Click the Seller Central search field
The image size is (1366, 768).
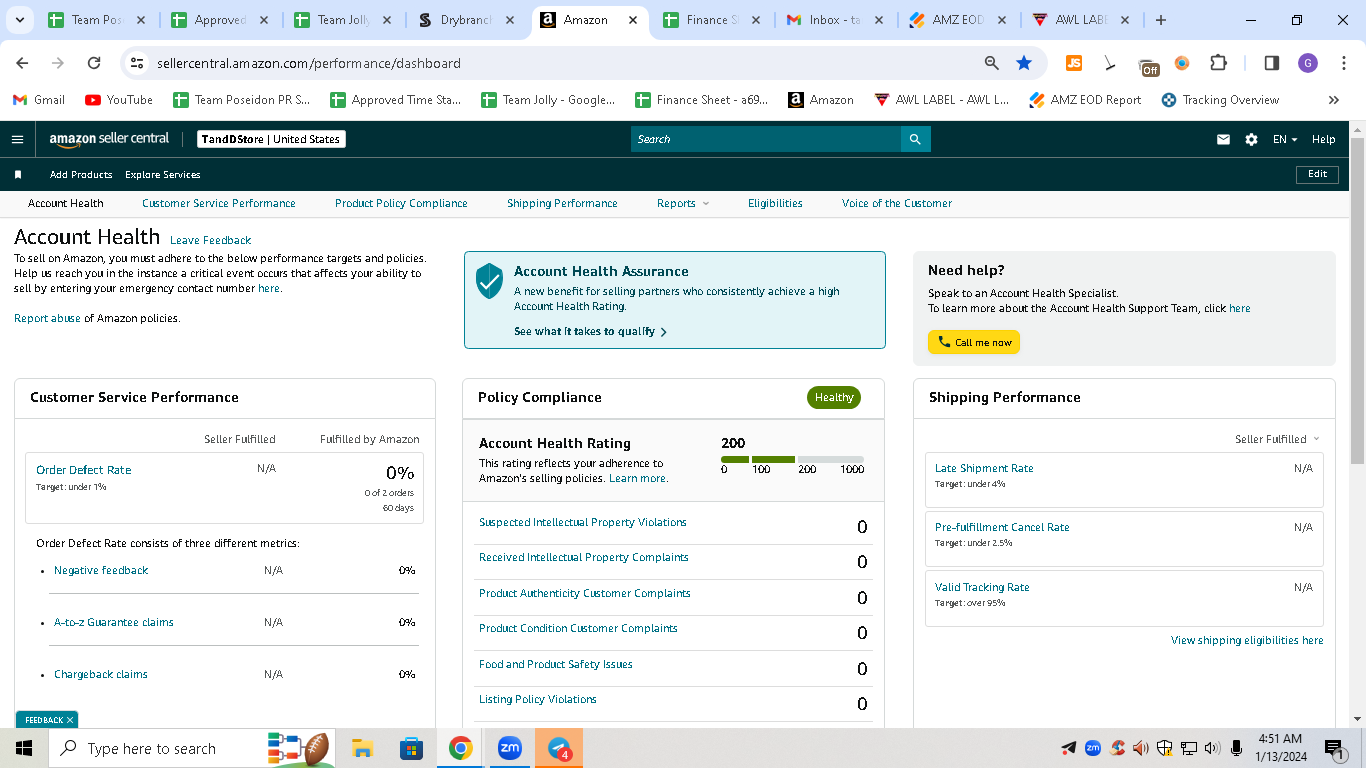(x=766, y=139)
